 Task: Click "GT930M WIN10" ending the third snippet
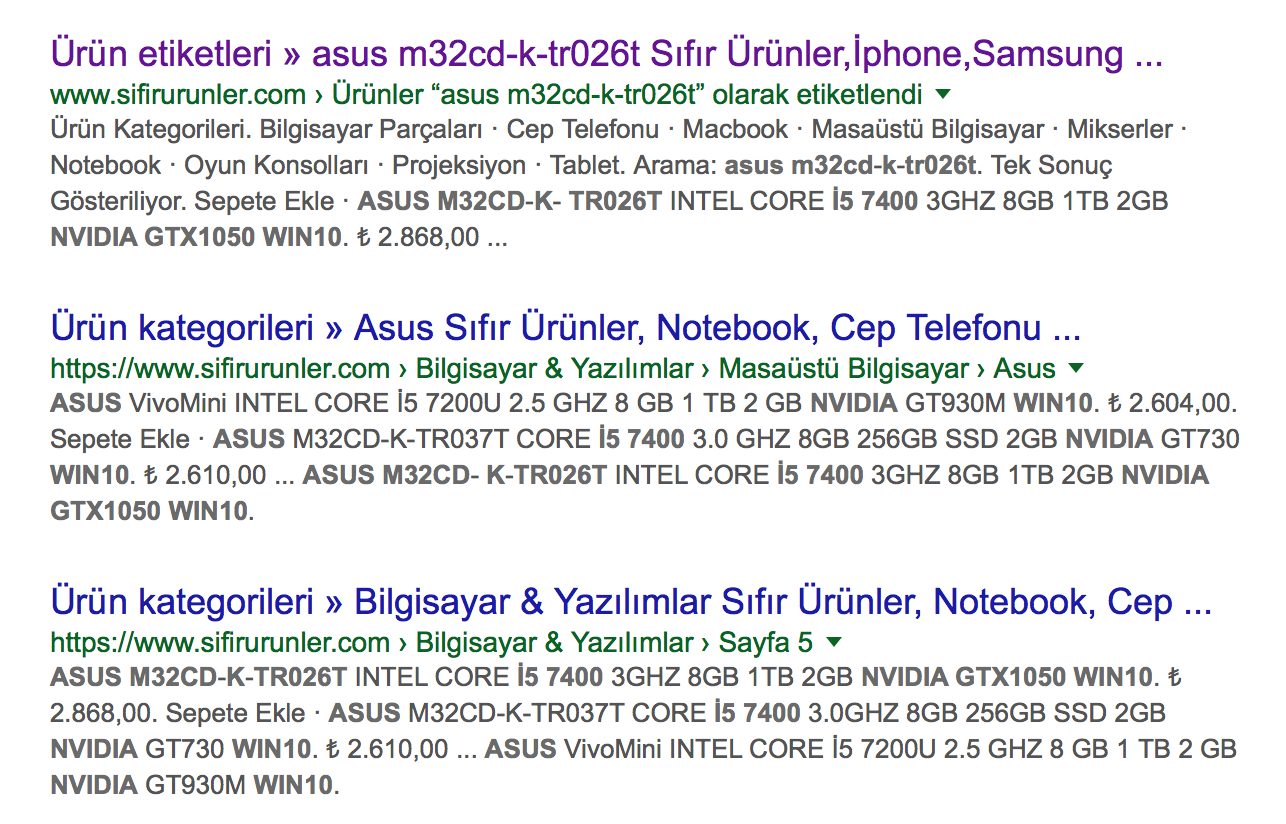click(237, 785)
